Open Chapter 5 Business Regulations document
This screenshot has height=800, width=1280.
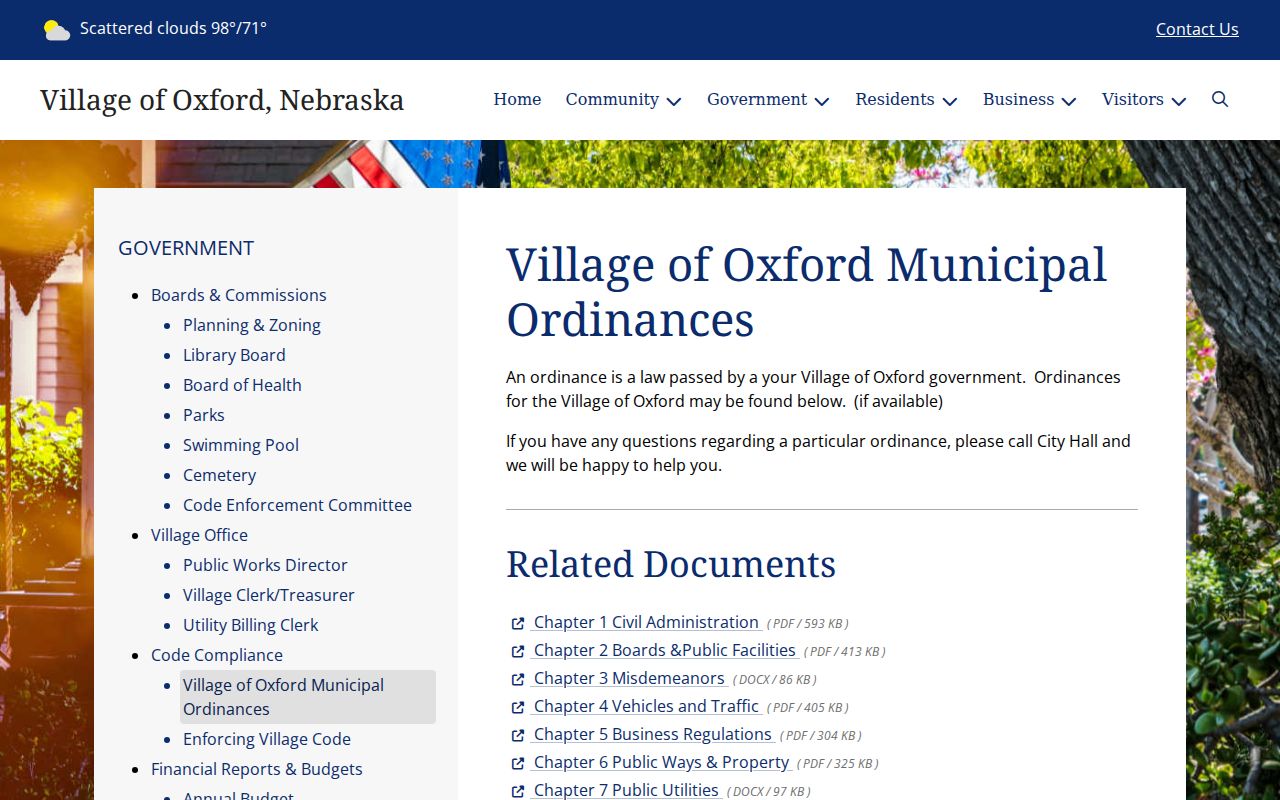pyautogui.click(x=653, y=734)
